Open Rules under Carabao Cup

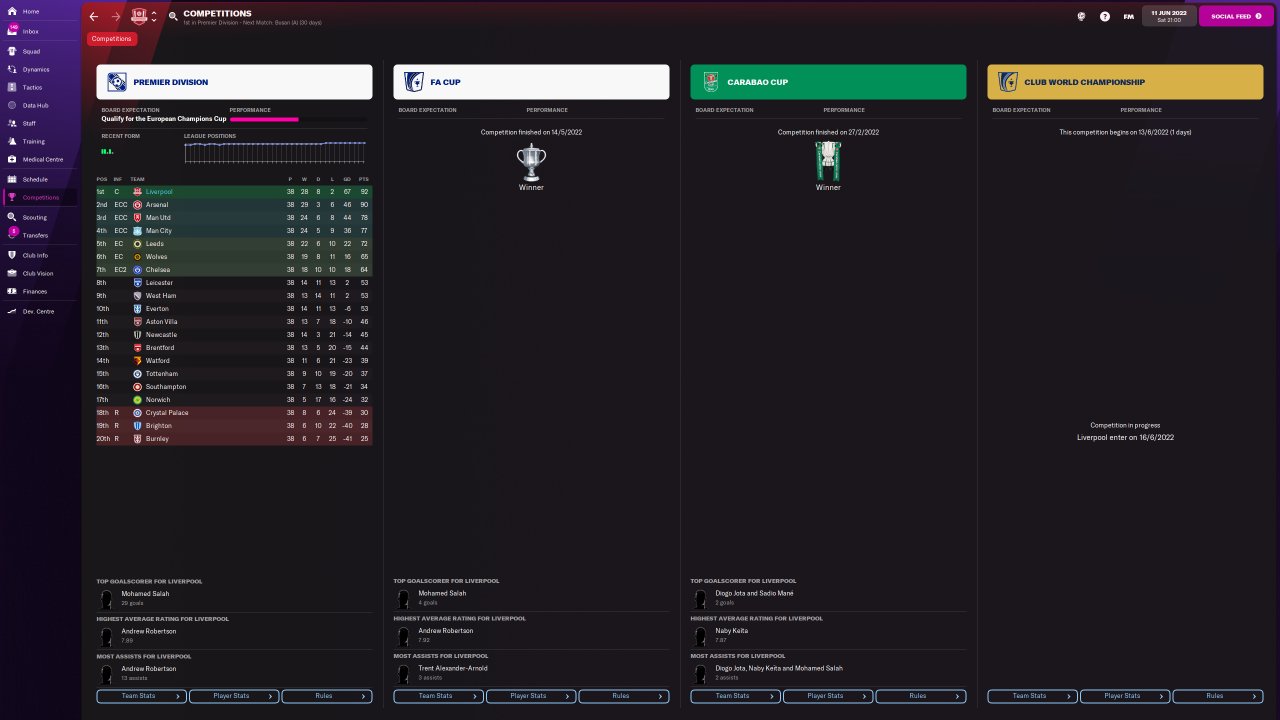[921, 696]
